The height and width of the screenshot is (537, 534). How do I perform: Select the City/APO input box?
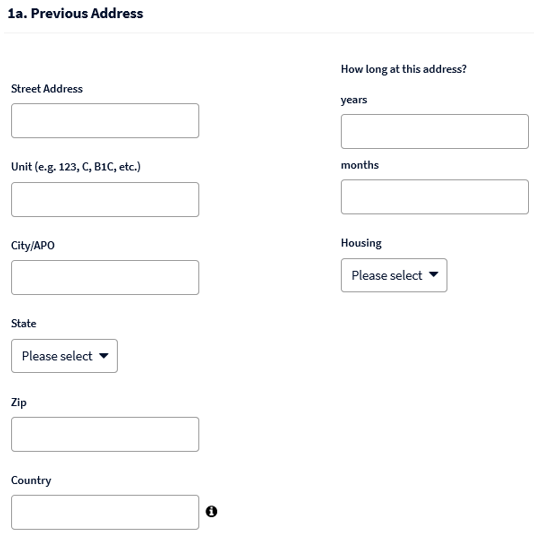tap(105, 277)
